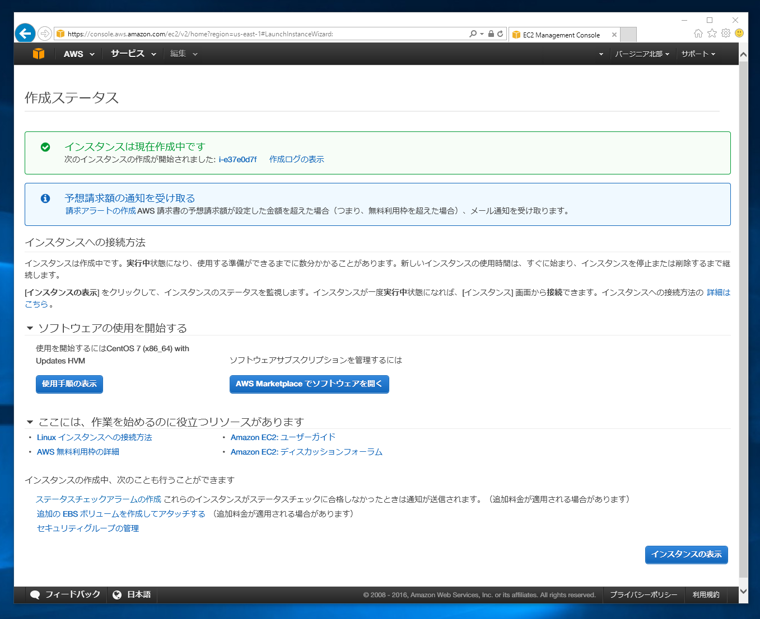Collapse the 役立つリソース section
The height and width of the screenshot is (619, 760).
30,422
